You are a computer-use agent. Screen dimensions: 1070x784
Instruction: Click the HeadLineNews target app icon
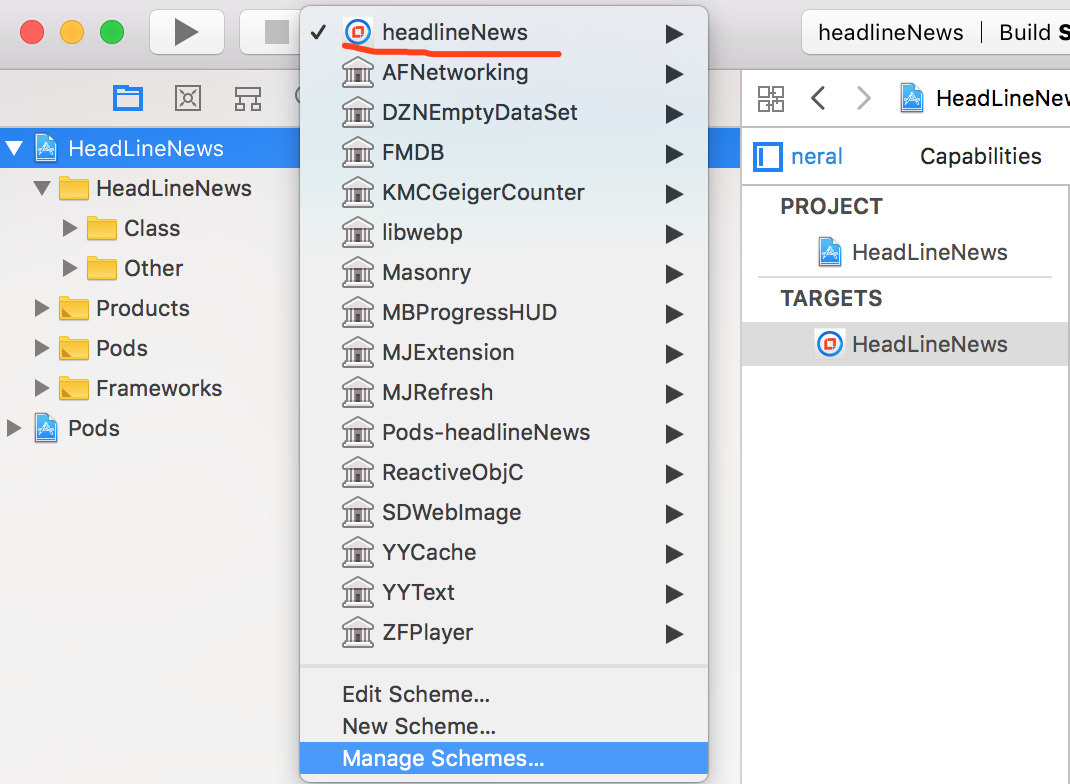pos(830,344)
